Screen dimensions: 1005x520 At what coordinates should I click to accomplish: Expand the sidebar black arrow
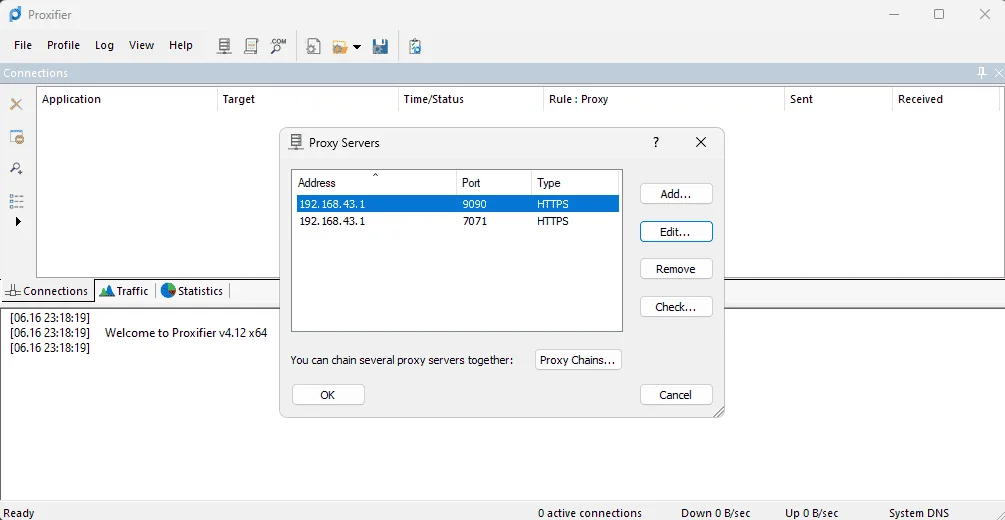pyautogui.click(x=18, y=222)
